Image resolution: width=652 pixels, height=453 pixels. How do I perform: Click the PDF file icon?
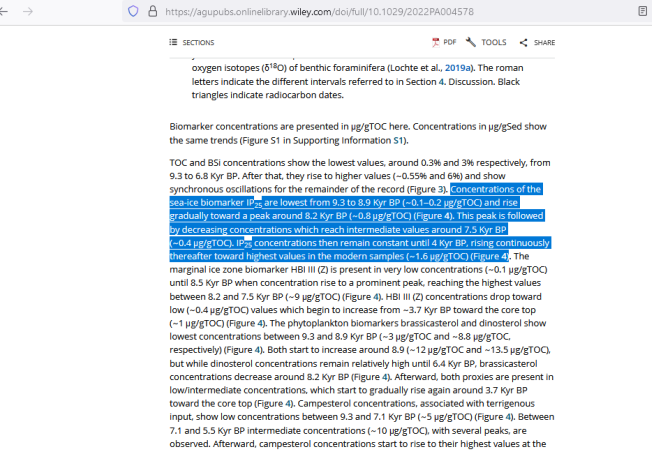[435, 42]
